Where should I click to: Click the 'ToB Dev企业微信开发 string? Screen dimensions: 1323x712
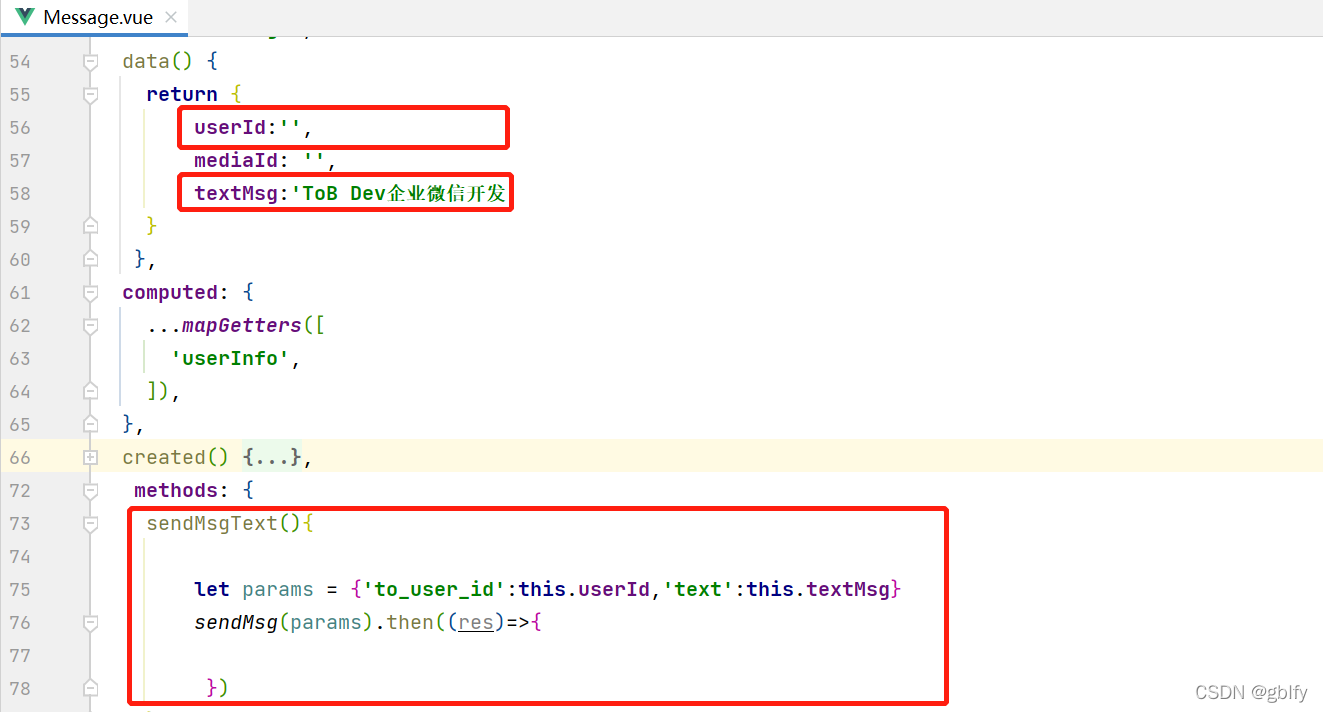398,194
